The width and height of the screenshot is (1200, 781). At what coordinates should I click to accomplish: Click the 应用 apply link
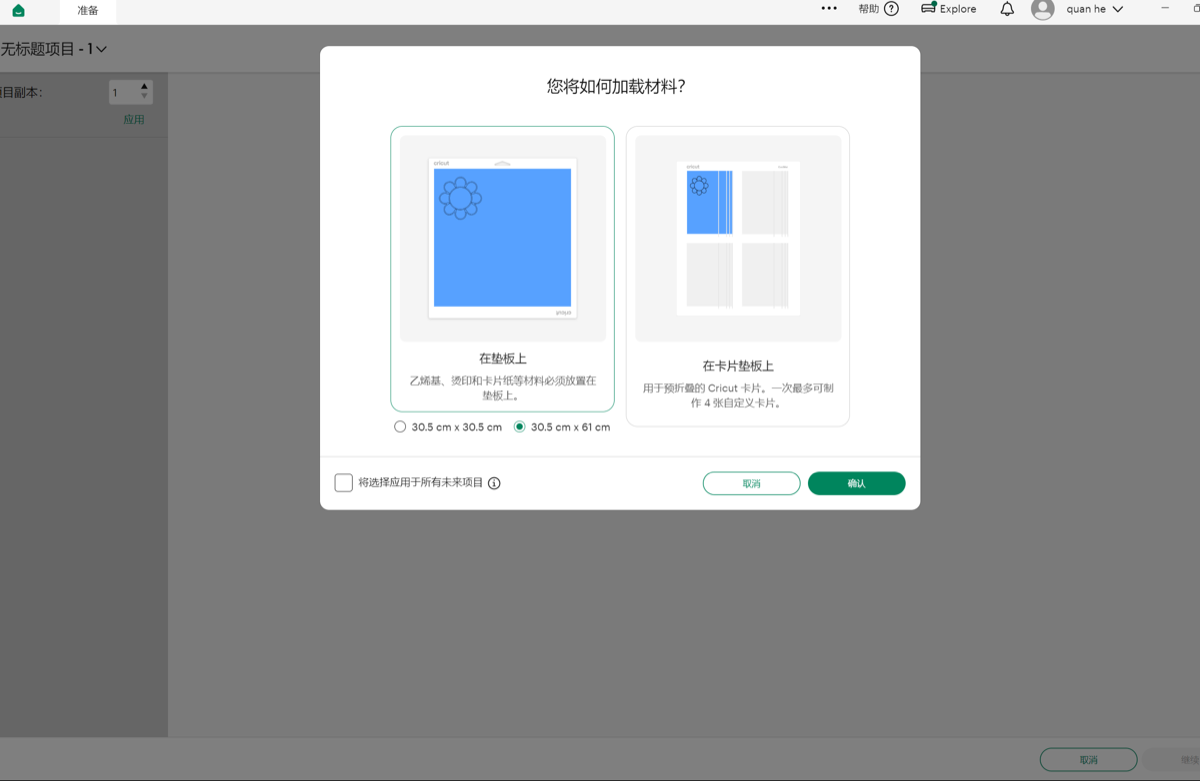pyautogui.click(x=134, y=120)
